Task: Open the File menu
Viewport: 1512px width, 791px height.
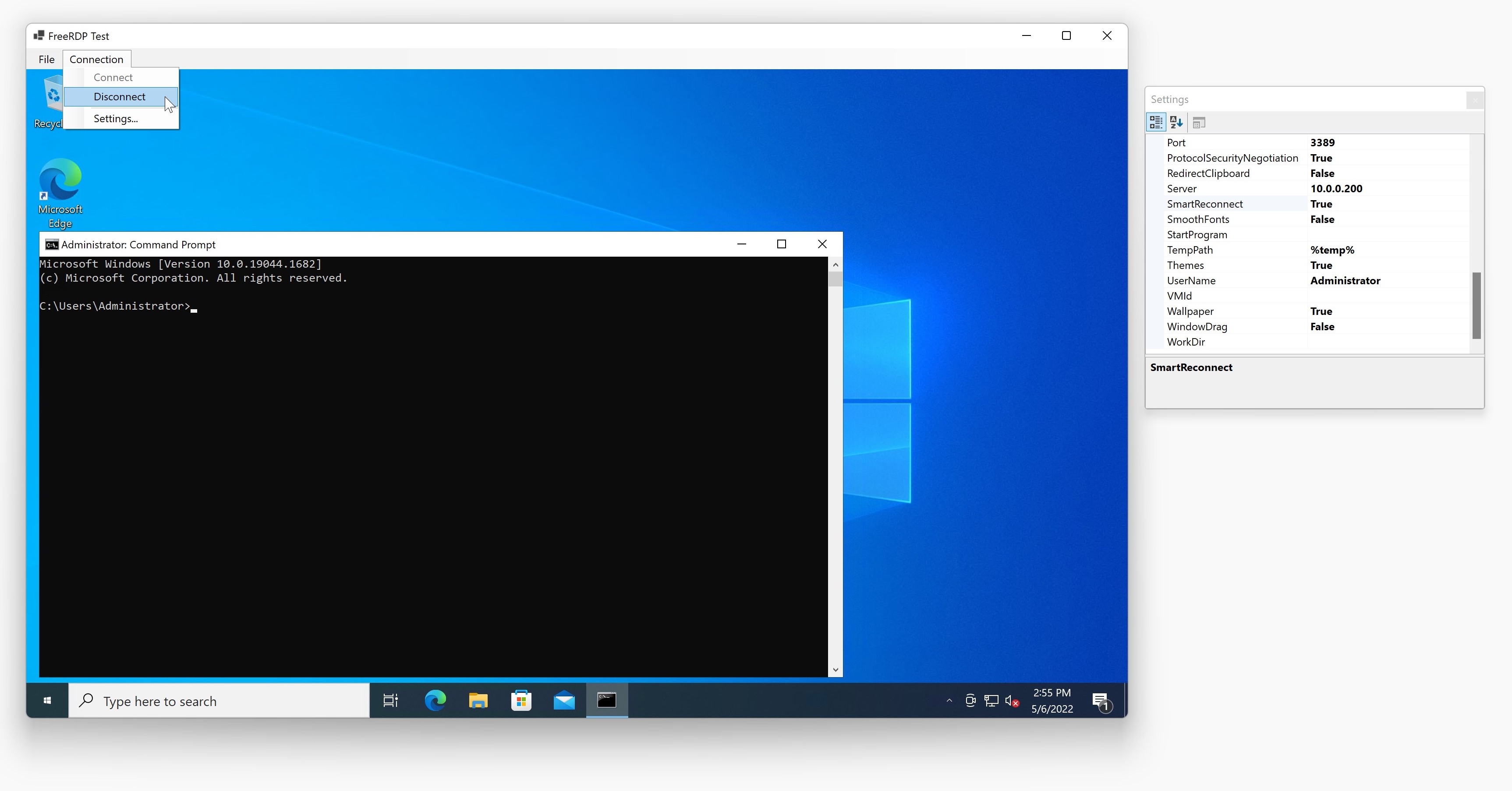Action: [46, 59]
